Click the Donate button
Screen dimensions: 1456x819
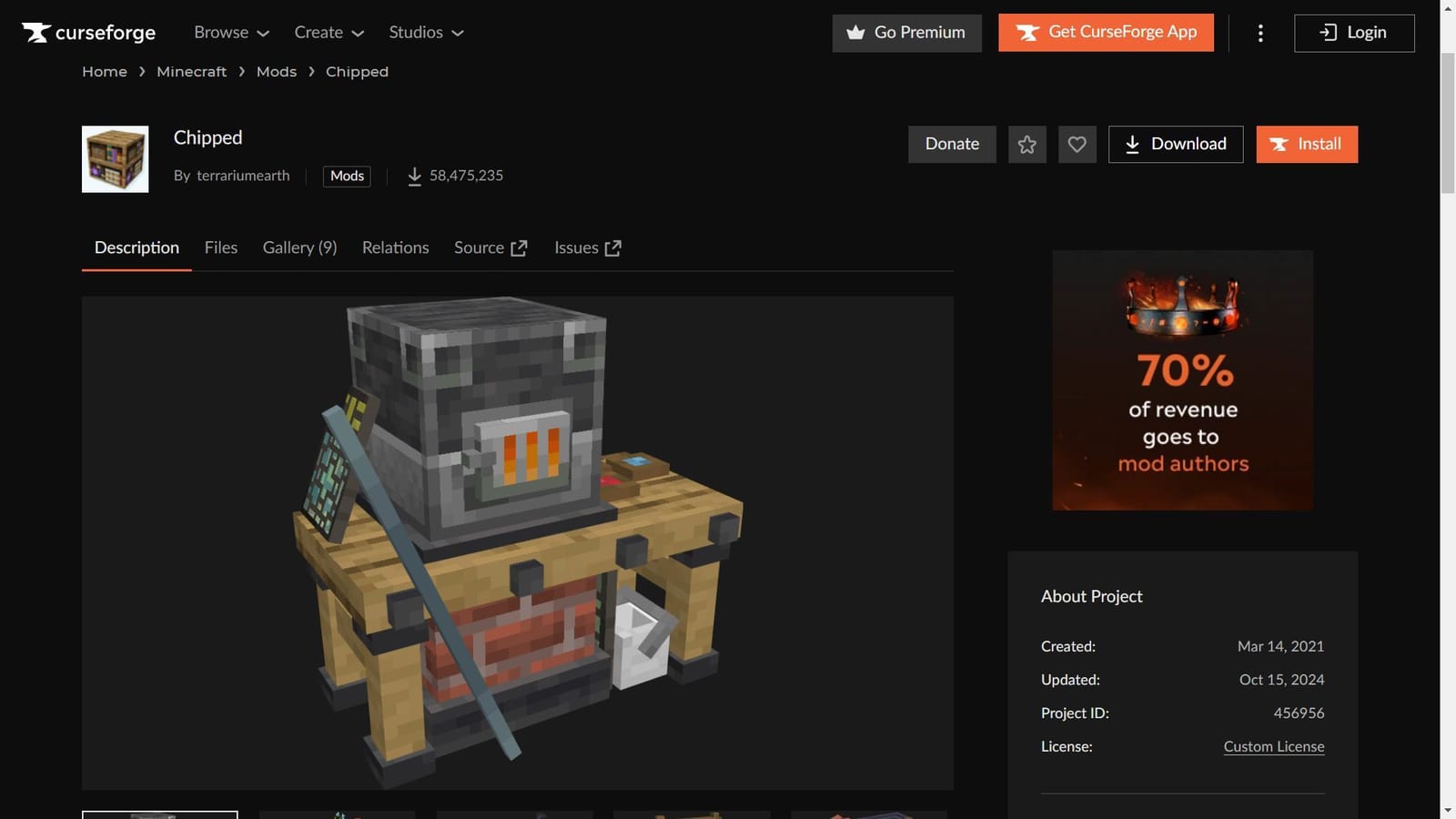tap(952, 144)
